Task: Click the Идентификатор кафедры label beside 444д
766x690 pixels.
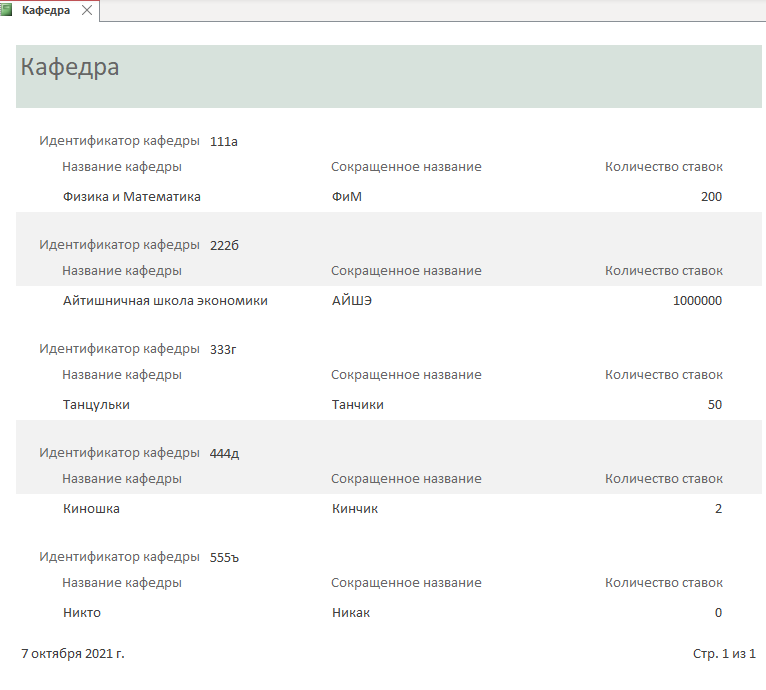Action: coord(120,453)
